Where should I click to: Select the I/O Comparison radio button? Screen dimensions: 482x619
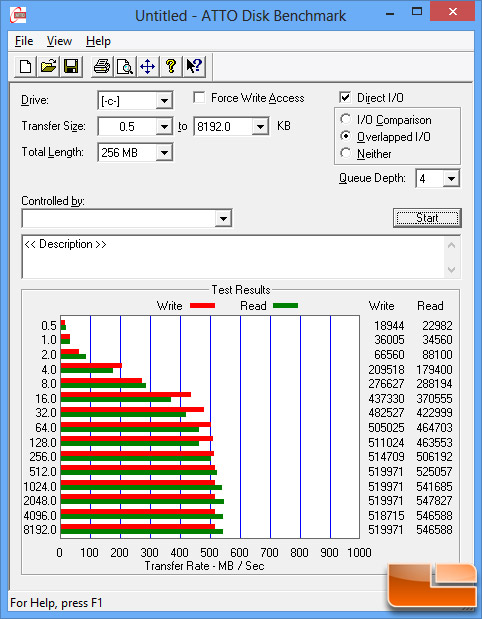(x=345, y=119)
